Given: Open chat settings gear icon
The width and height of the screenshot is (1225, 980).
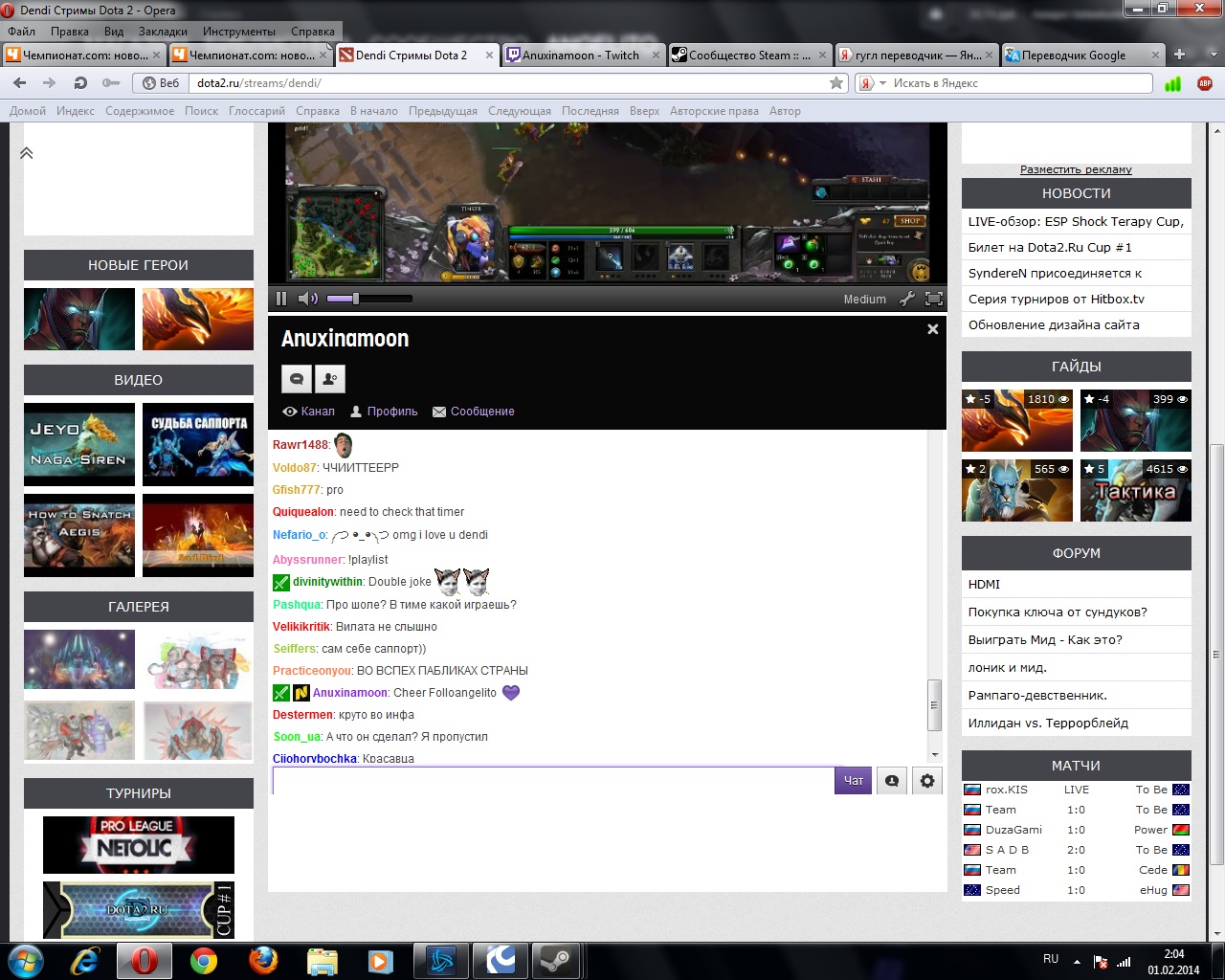Looking at the screenshot, I should pos(927,781).
